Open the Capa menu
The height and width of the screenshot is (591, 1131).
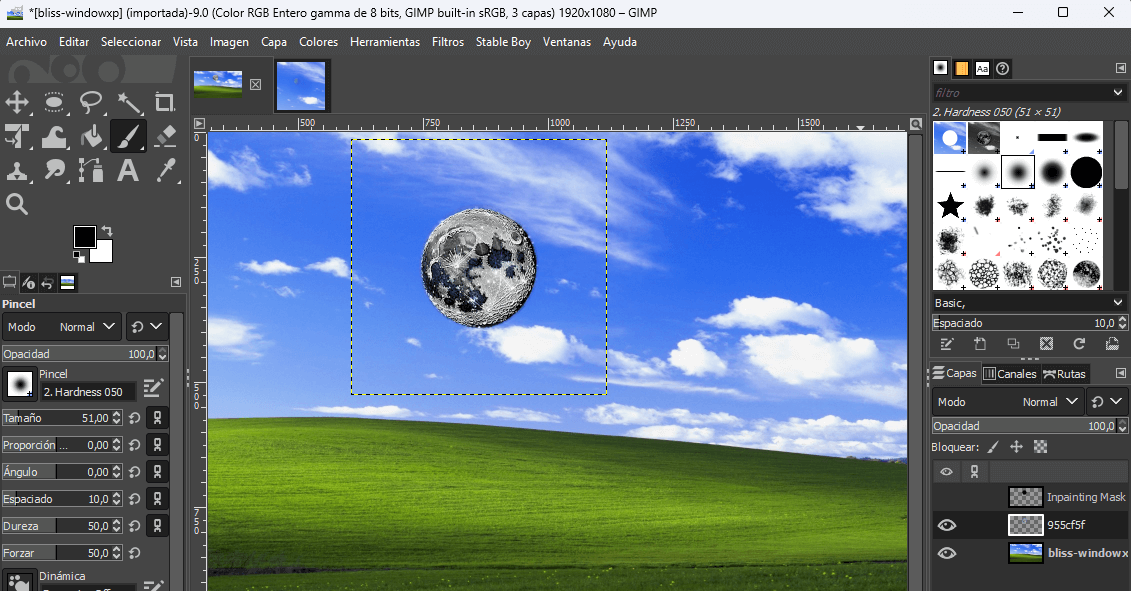click(274, 42)
